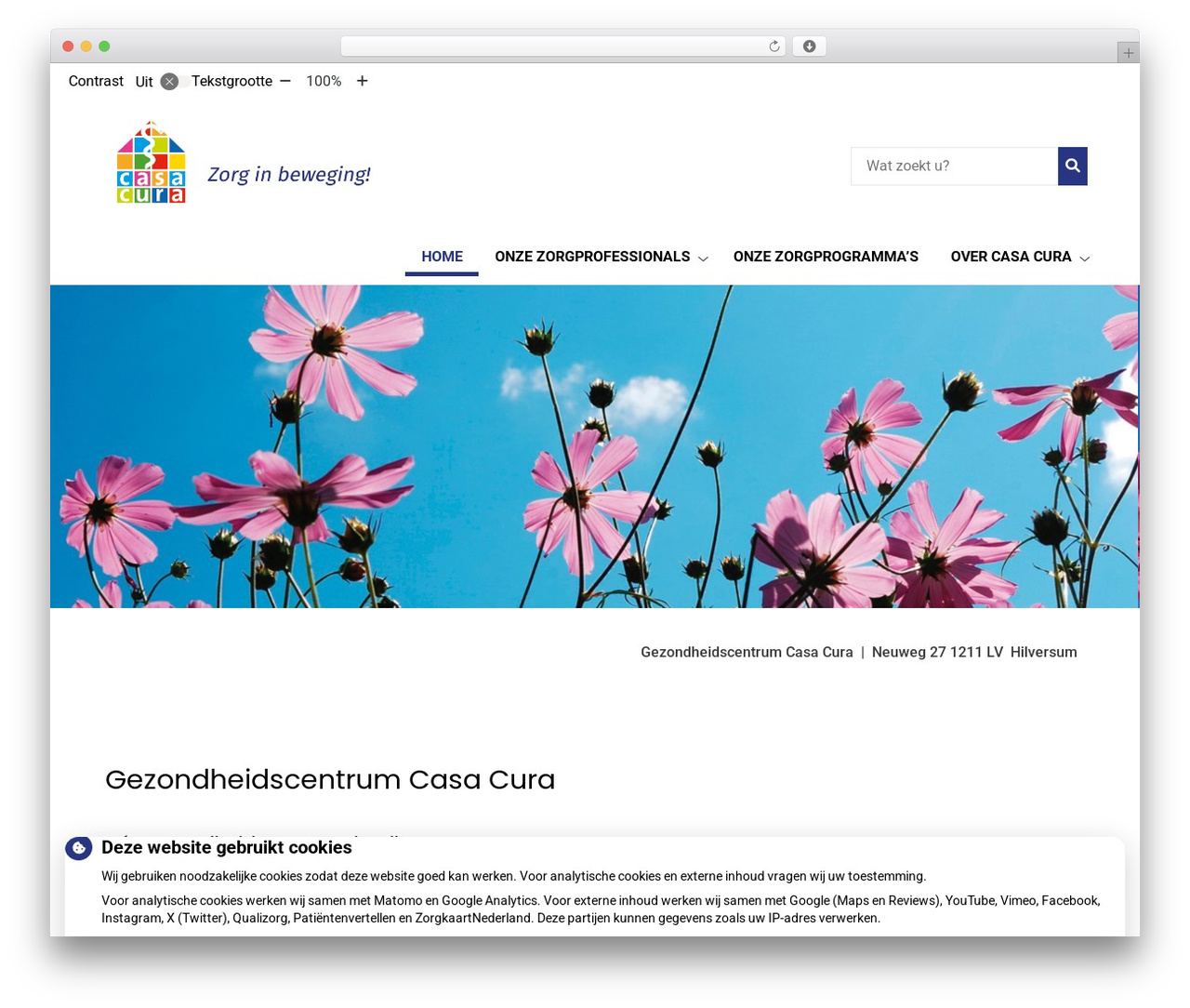Viewport: 1190px width, 1008px height.
Task: Expand Over Casa Cura submenu chevron
Action: (x=1084, y=259)
